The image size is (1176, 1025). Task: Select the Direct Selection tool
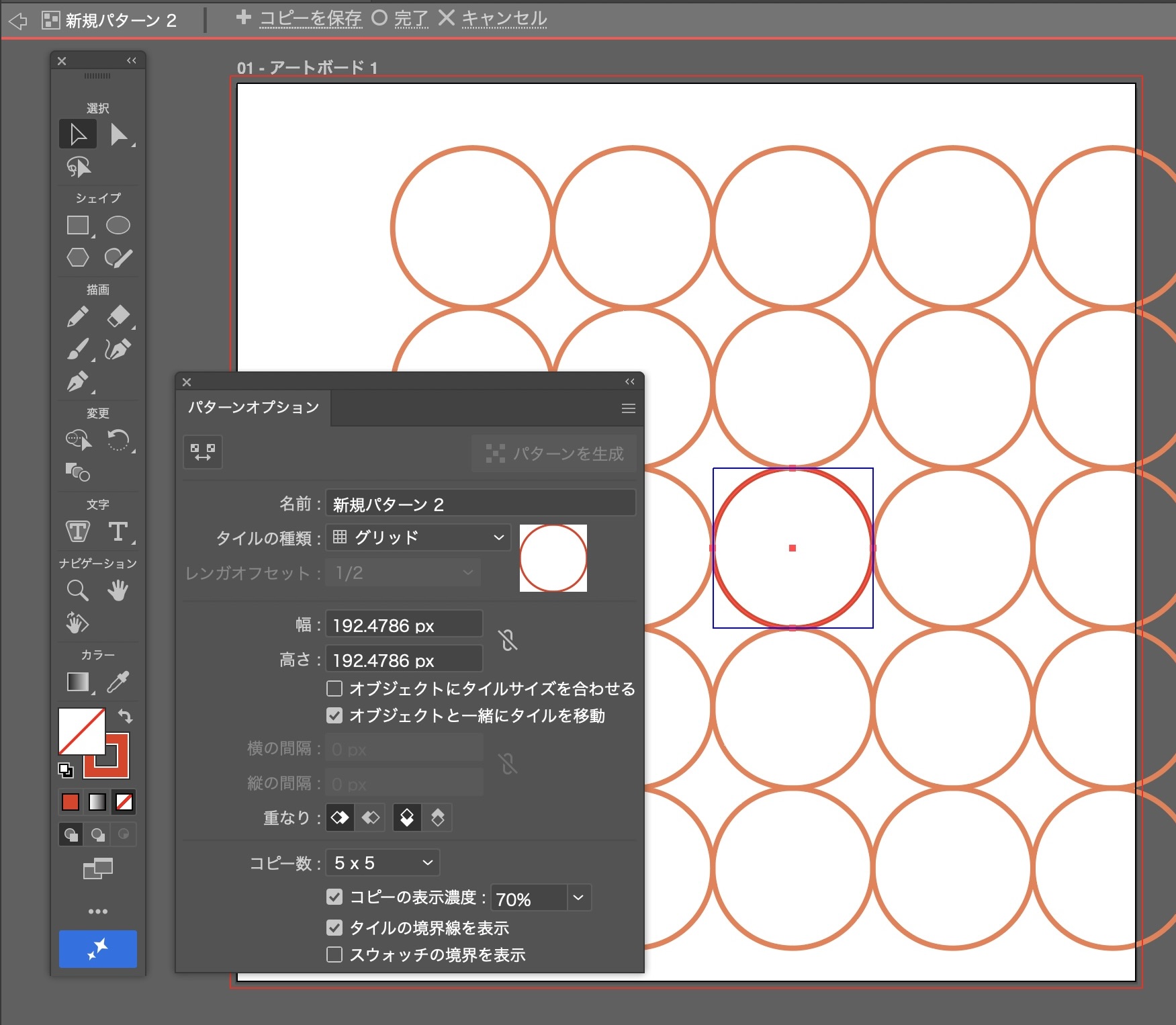point(120,135)
